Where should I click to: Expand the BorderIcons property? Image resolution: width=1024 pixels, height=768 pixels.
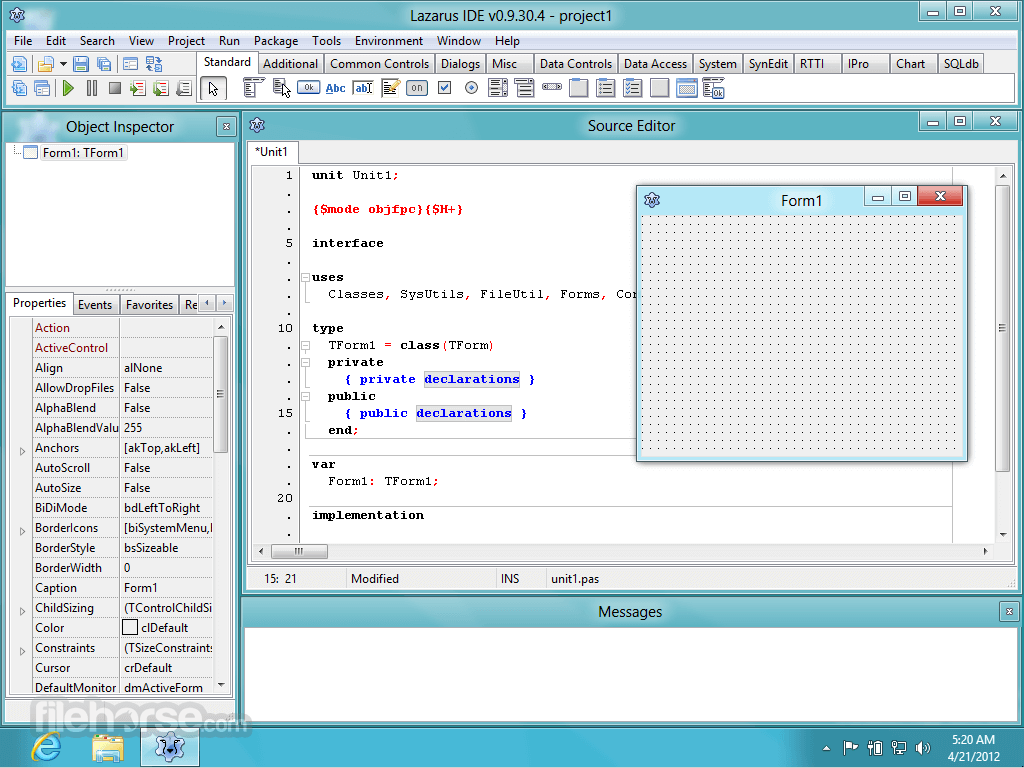(22, 531)
